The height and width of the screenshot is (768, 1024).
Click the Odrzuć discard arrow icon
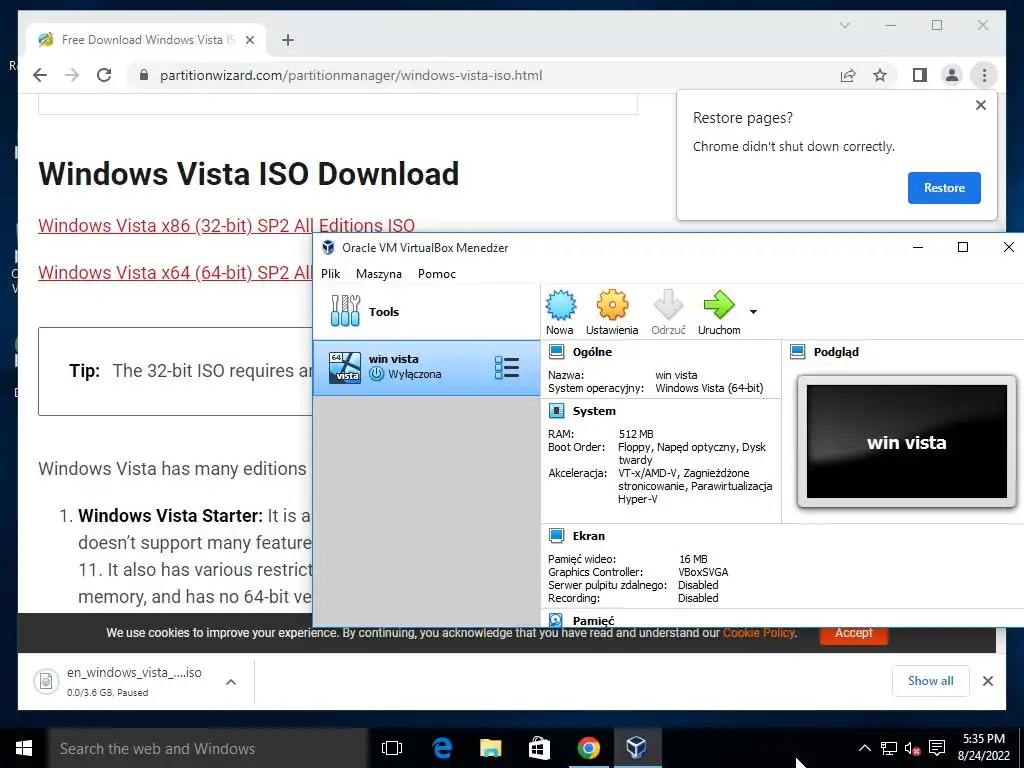click(x=668, y=306)
